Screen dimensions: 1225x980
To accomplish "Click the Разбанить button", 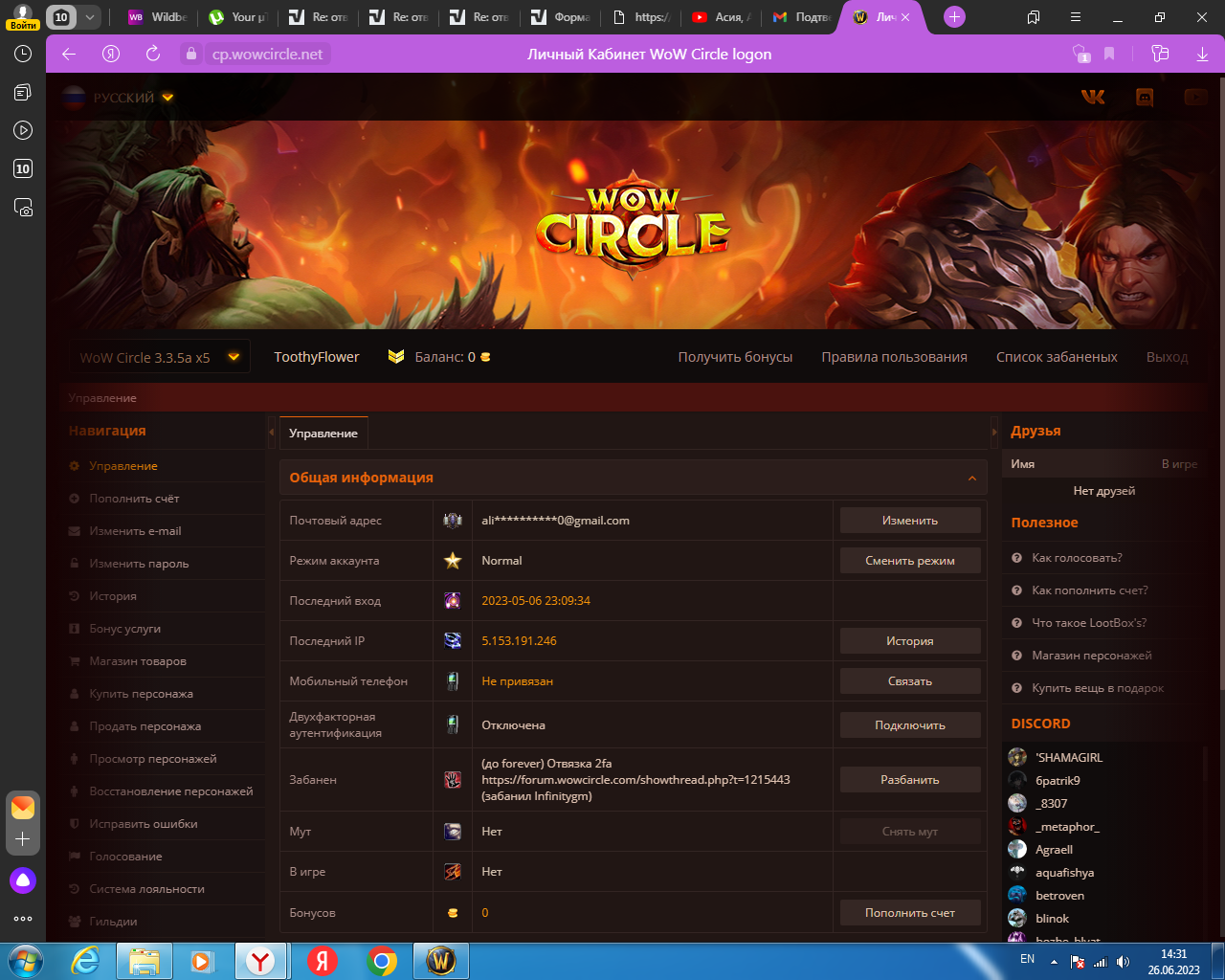I will pyautogui.click(x=909, y=780).
